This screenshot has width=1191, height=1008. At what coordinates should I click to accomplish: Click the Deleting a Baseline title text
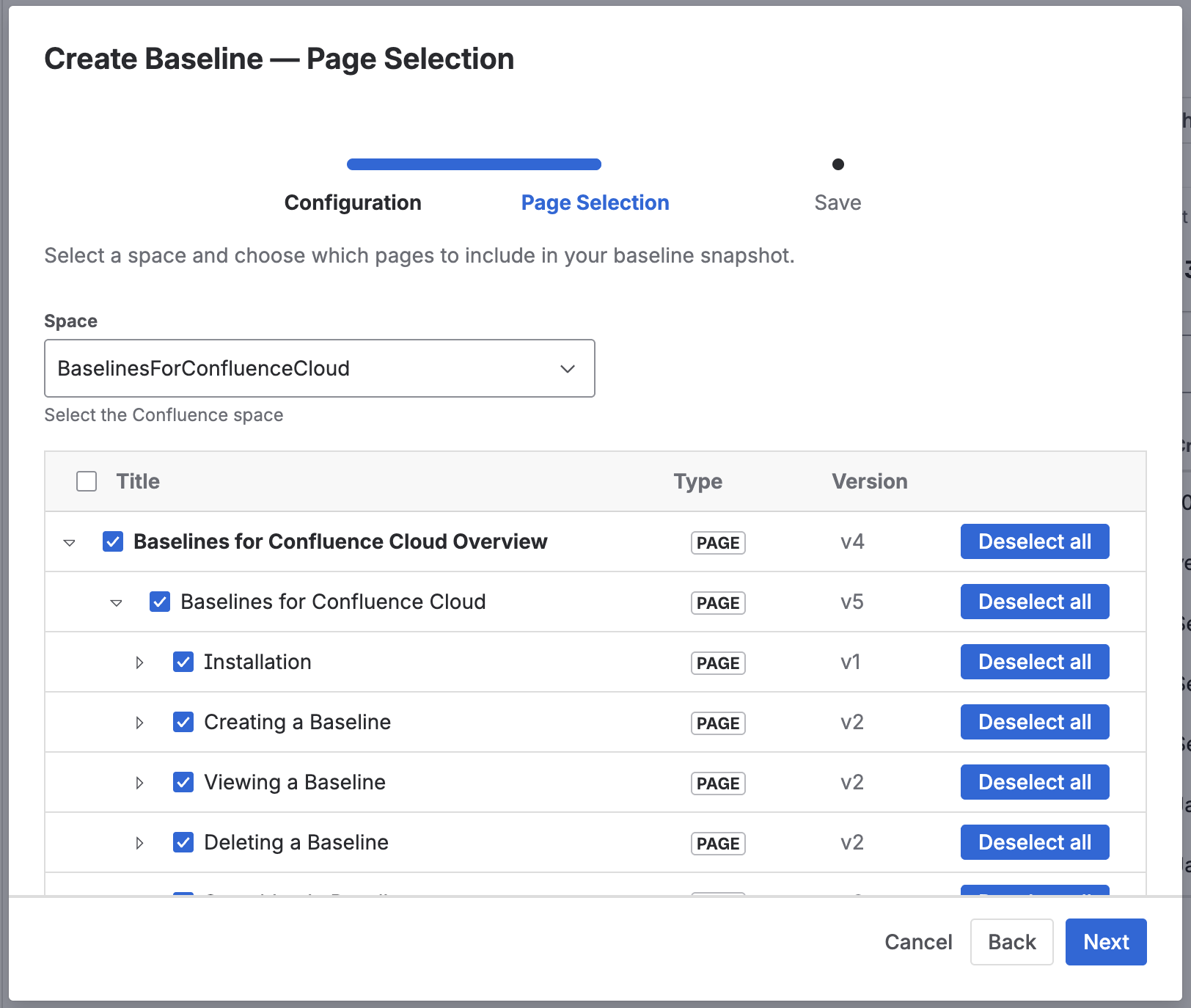pyautogui.click(x=296, y=842)
